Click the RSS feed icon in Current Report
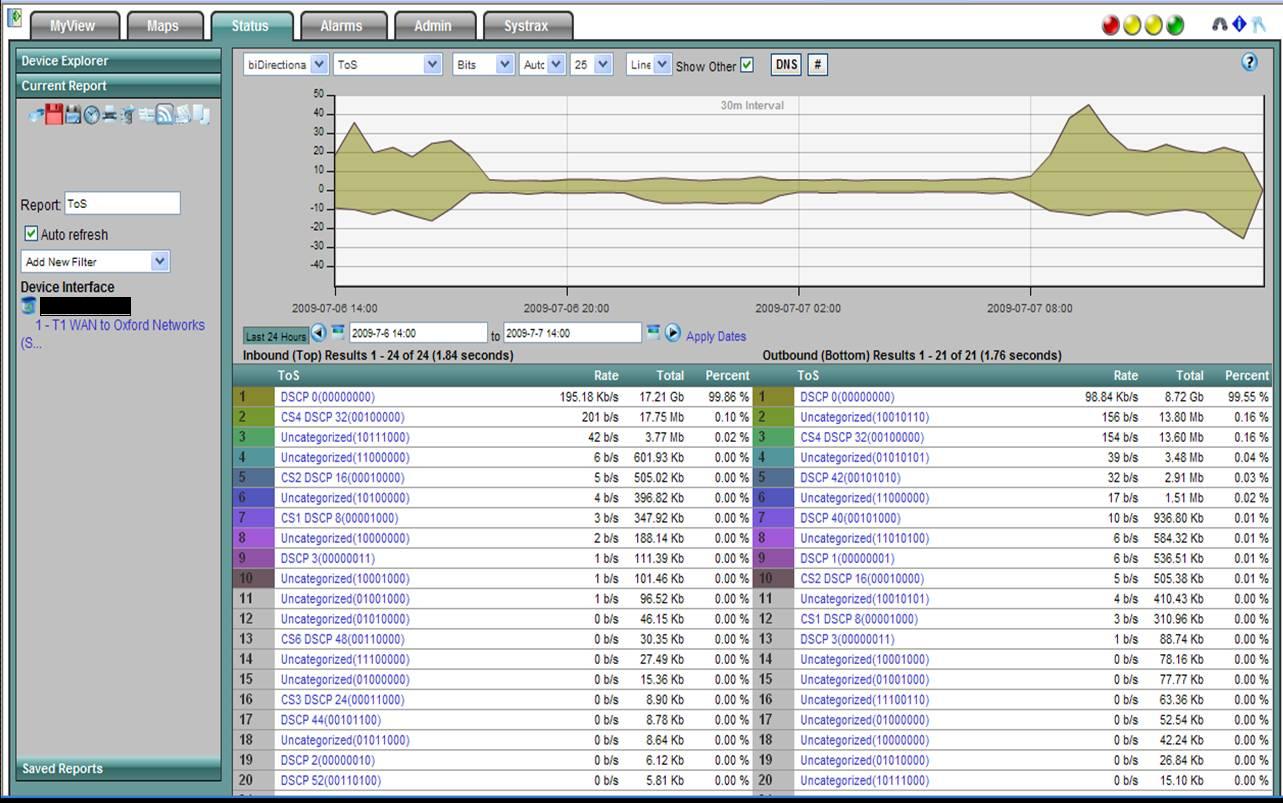 click(x=164, y=114)
